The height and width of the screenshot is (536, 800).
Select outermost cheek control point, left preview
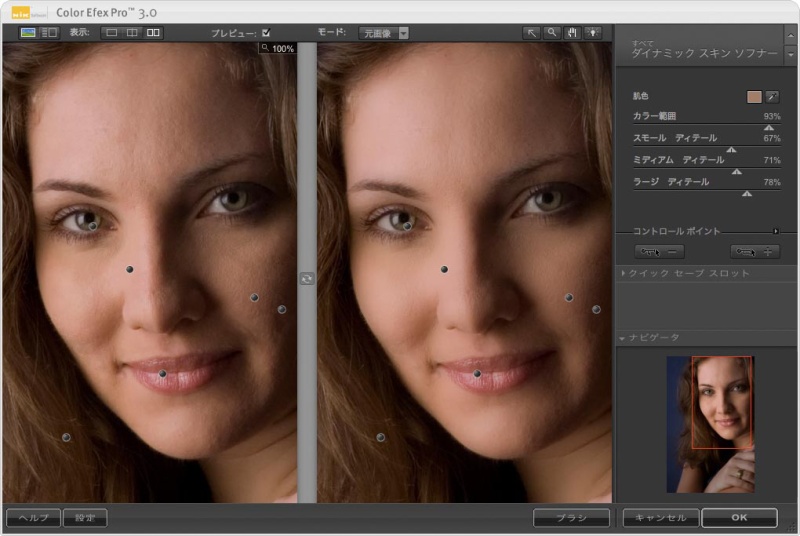[x=282, y=310]
